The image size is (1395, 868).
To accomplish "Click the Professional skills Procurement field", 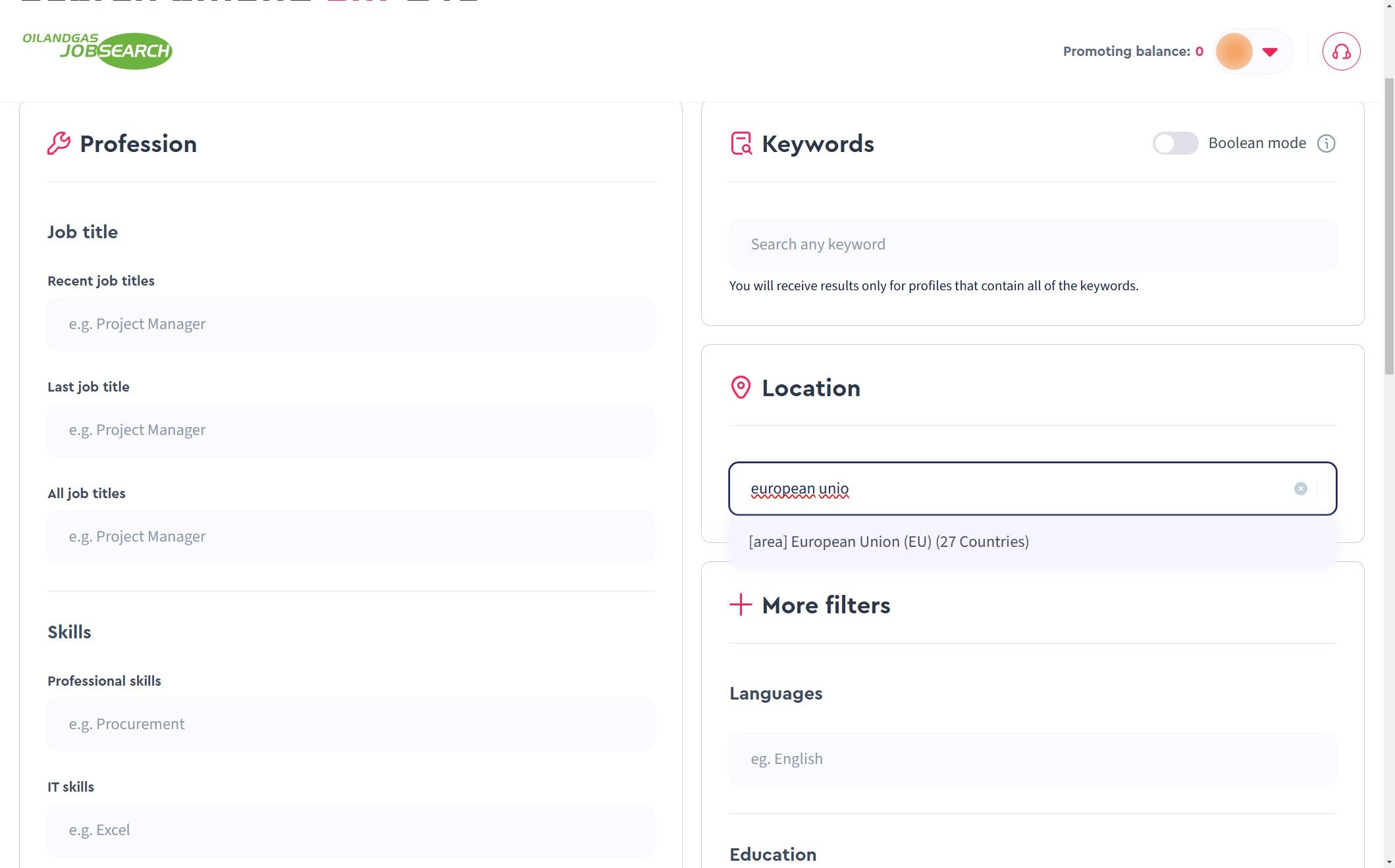I will pyautogui.click(x=350, y=724).
